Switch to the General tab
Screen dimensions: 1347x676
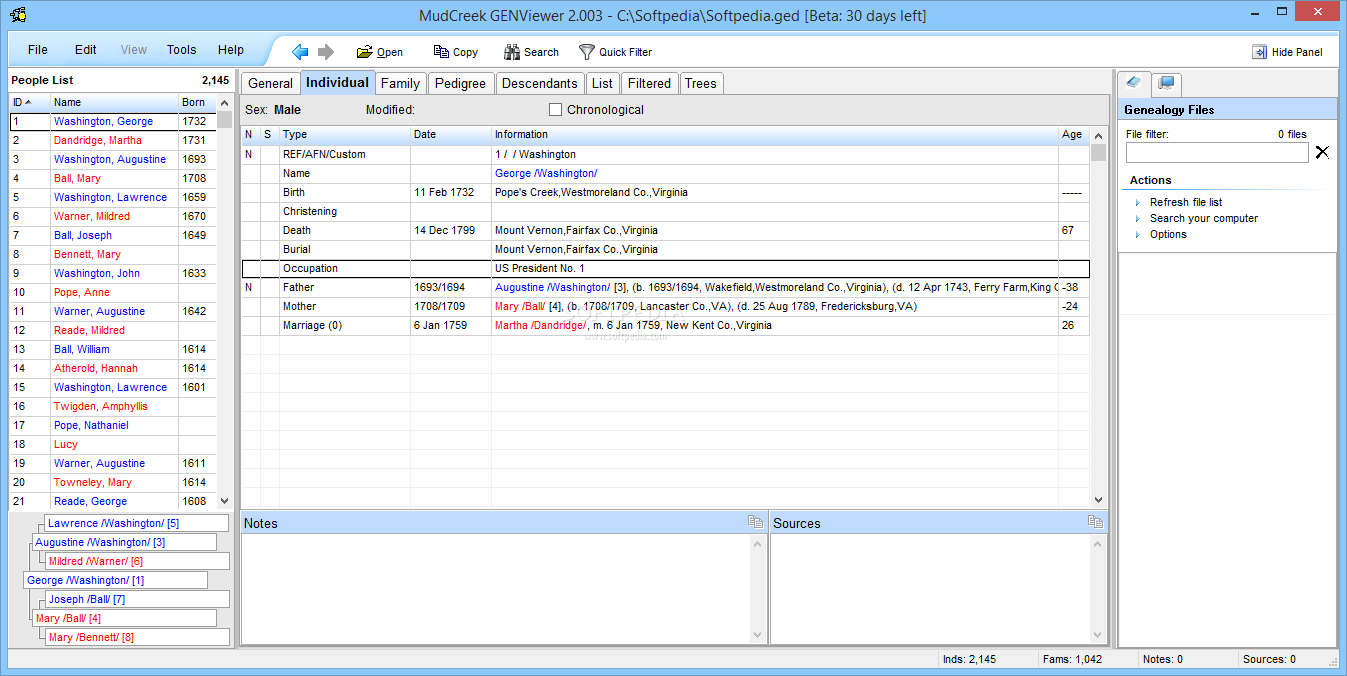(x=270, y=84)
